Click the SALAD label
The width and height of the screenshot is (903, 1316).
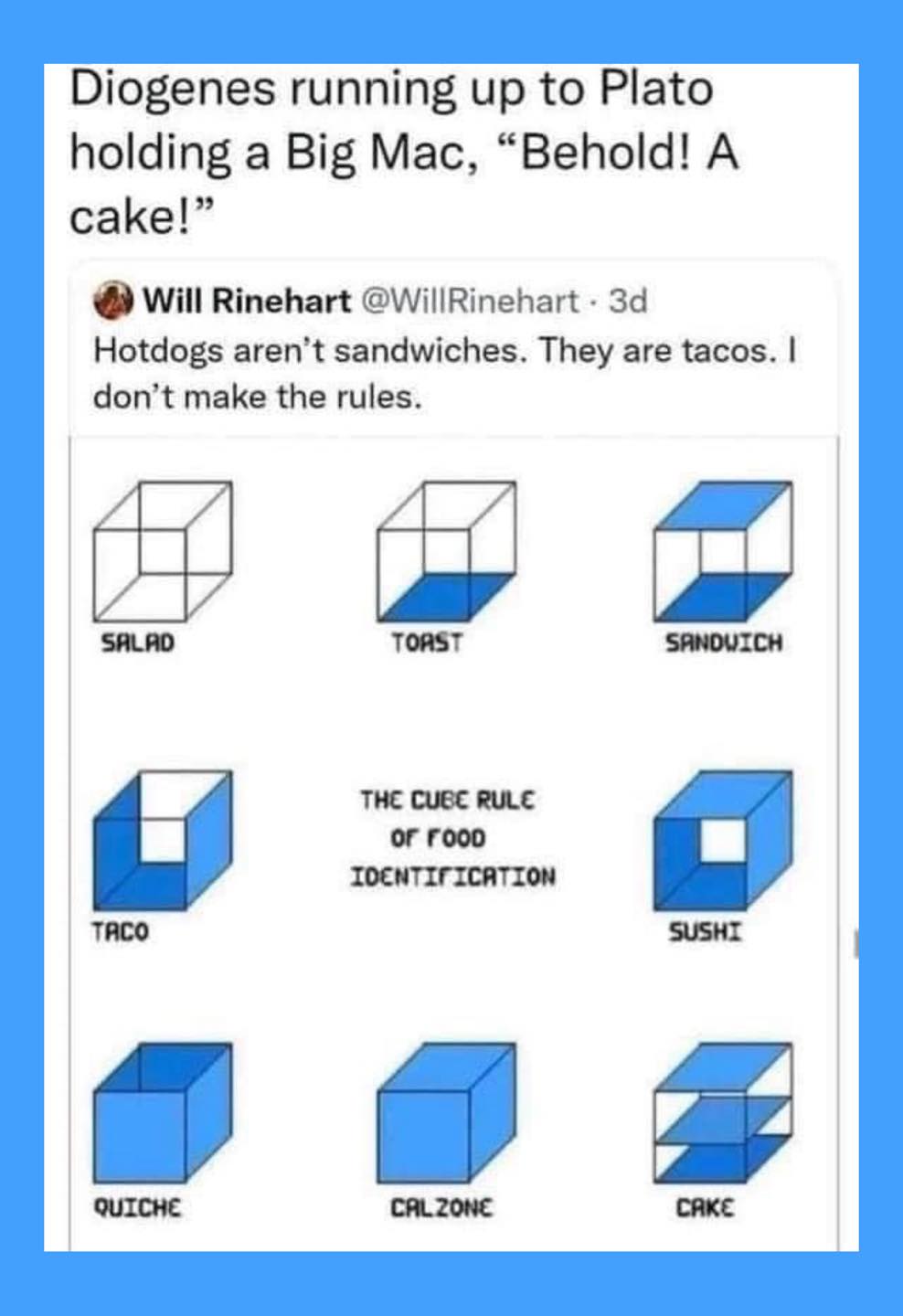point(137,643)
